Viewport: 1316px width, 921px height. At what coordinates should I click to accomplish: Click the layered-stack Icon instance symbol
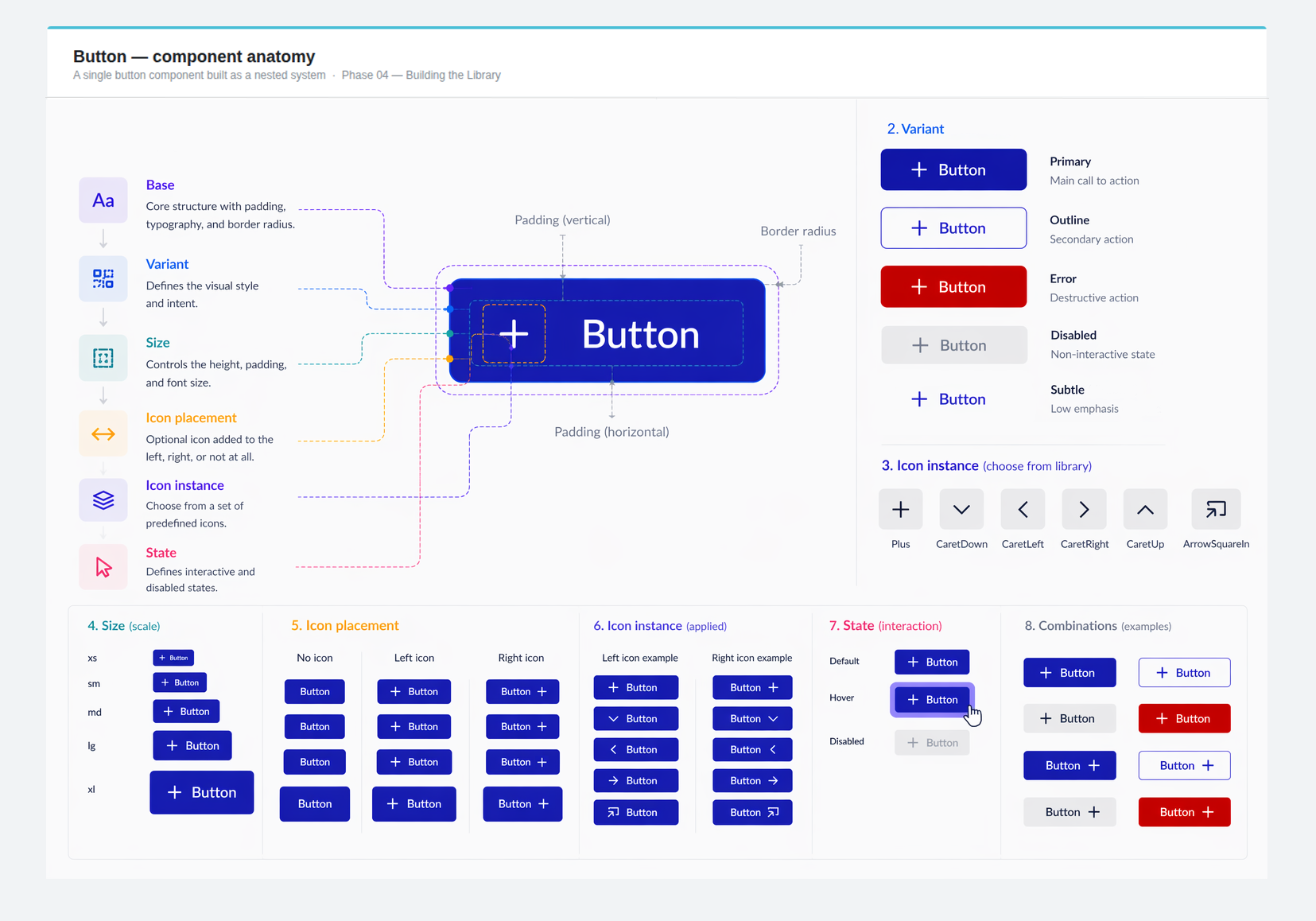coord(103,500)
